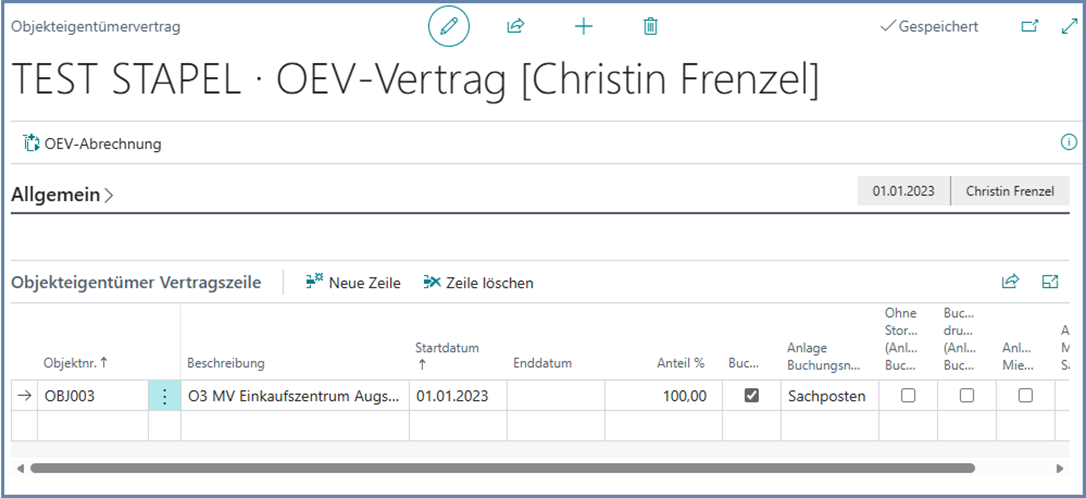Image resolution: width=1086 pixels, height=498 pixels.
Task: Click the expand fullscreen arrows icon
Action: pyautogui.click(x=1068, y=27)
